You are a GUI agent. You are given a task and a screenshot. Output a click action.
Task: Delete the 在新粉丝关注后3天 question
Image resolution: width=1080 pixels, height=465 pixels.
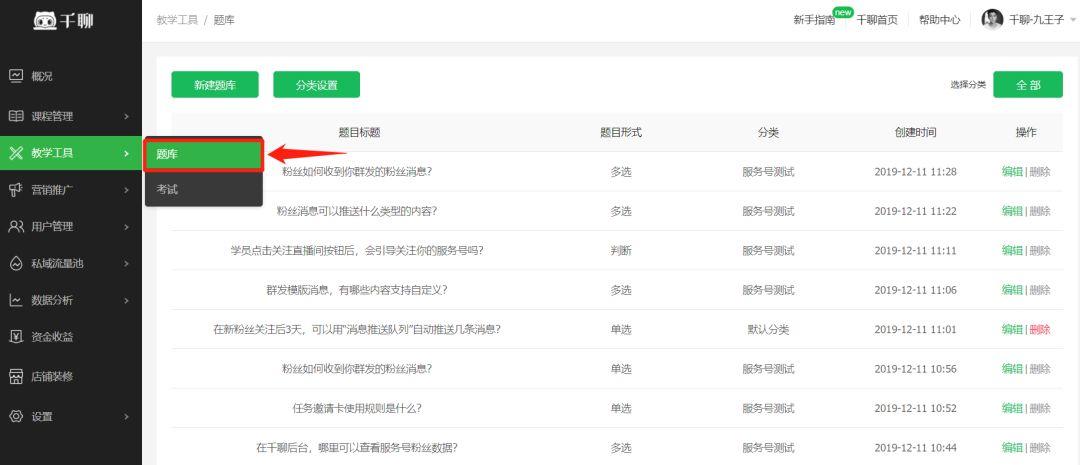coord(1040,329)
